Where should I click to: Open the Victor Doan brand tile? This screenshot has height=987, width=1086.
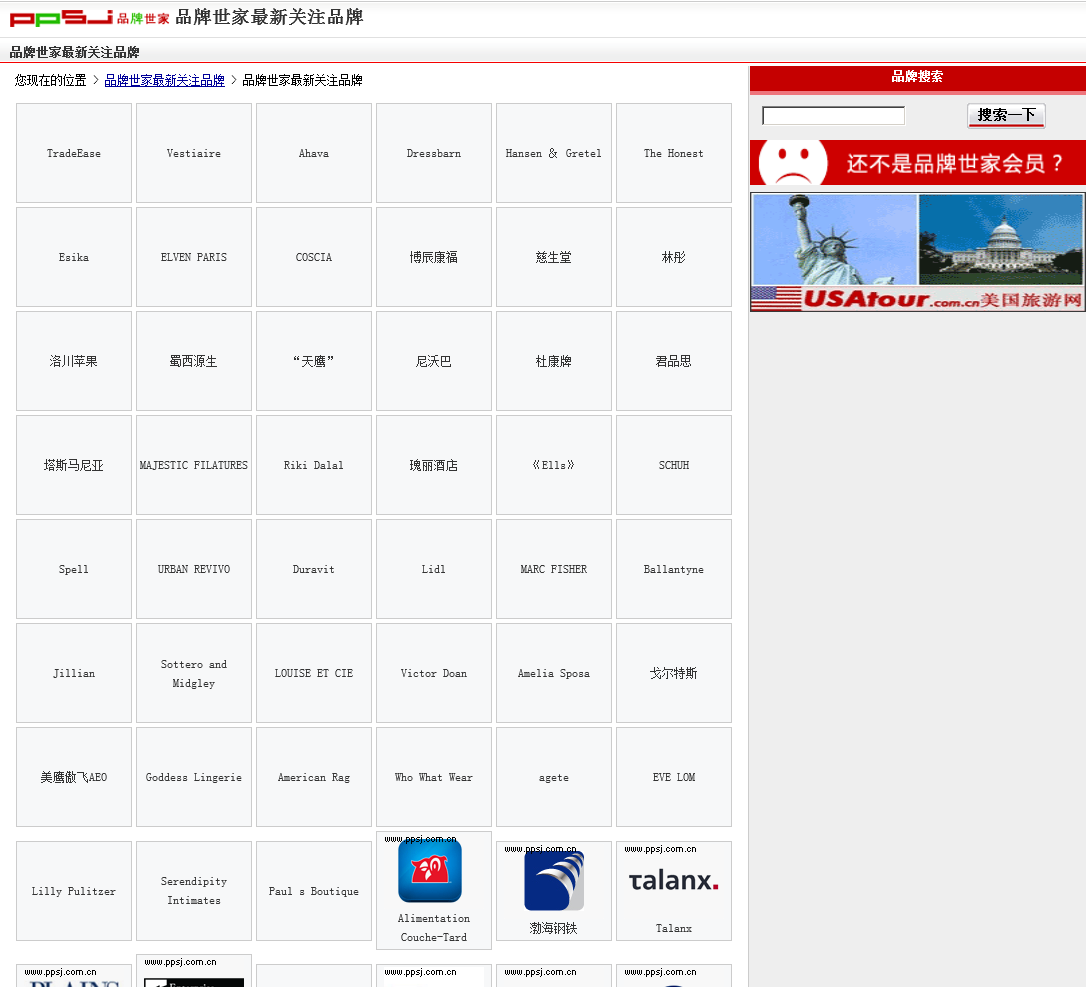(434, 673)
